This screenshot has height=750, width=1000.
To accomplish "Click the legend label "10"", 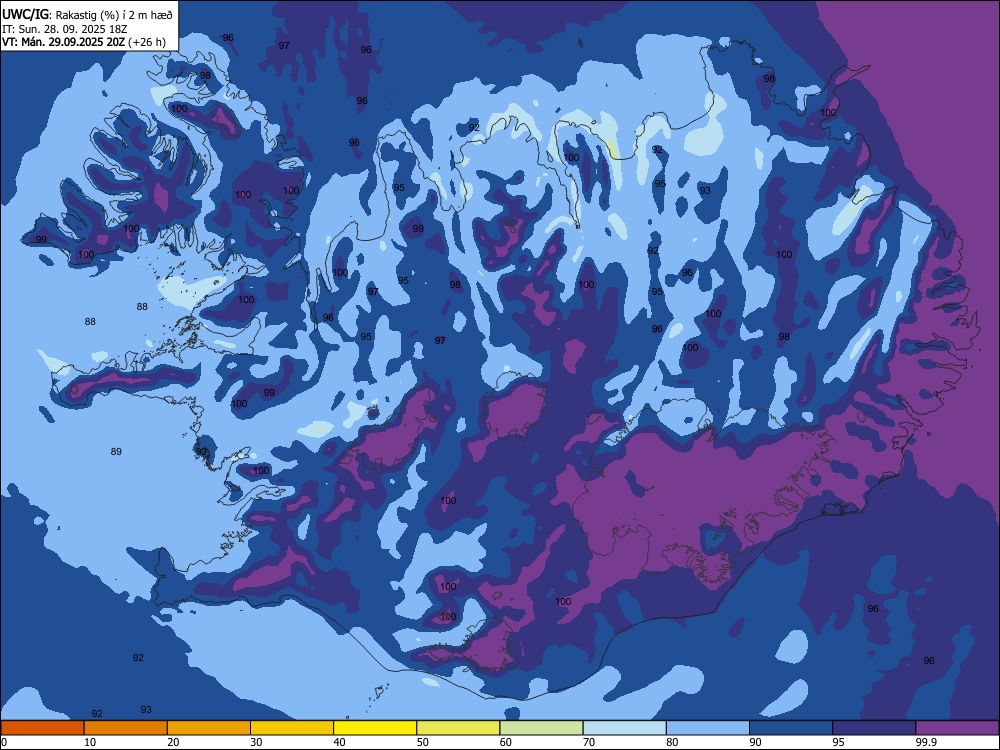I will pyautogui.click(x=90, y=742).
